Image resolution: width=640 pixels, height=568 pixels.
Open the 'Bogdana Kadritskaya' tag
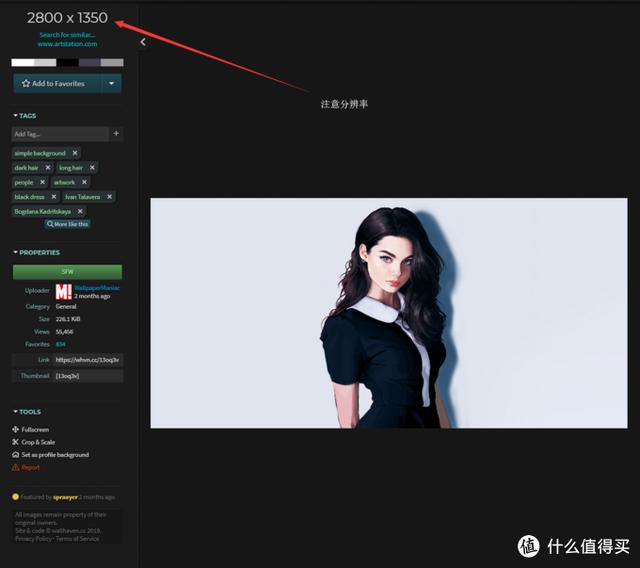(42, 212)
